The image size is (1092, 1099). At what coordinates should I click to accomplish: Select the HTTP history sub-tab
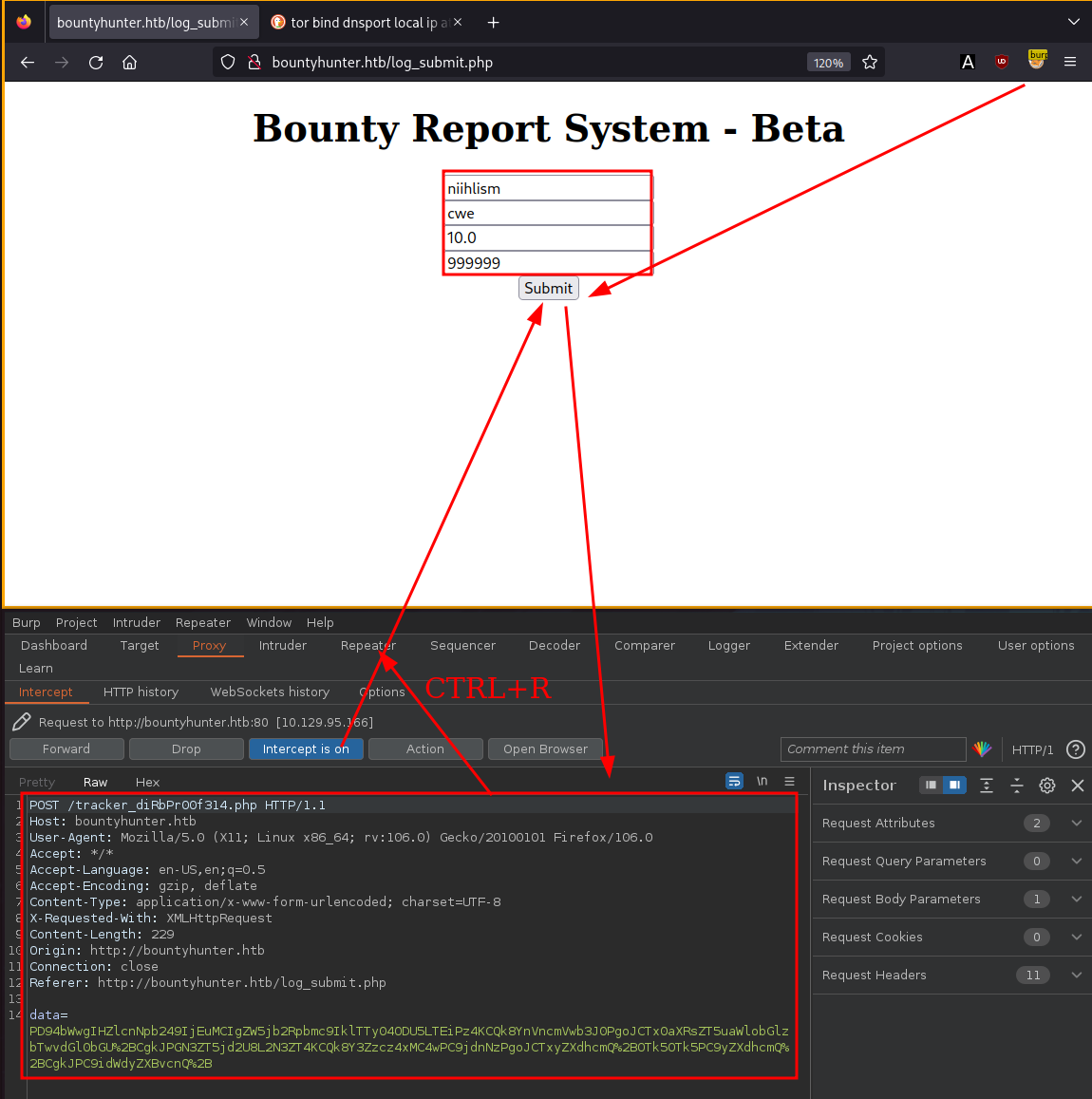(141, 692)
